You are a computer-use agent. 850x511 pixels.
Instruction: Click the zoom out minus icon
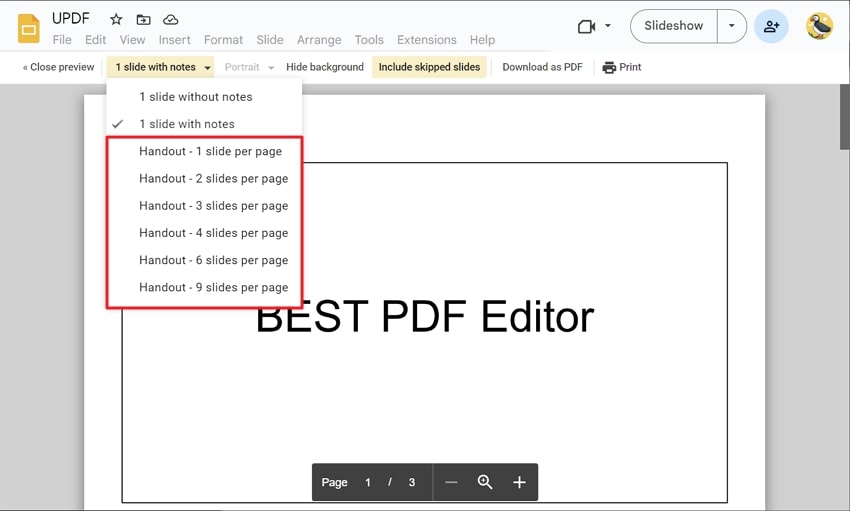point(451,482)
